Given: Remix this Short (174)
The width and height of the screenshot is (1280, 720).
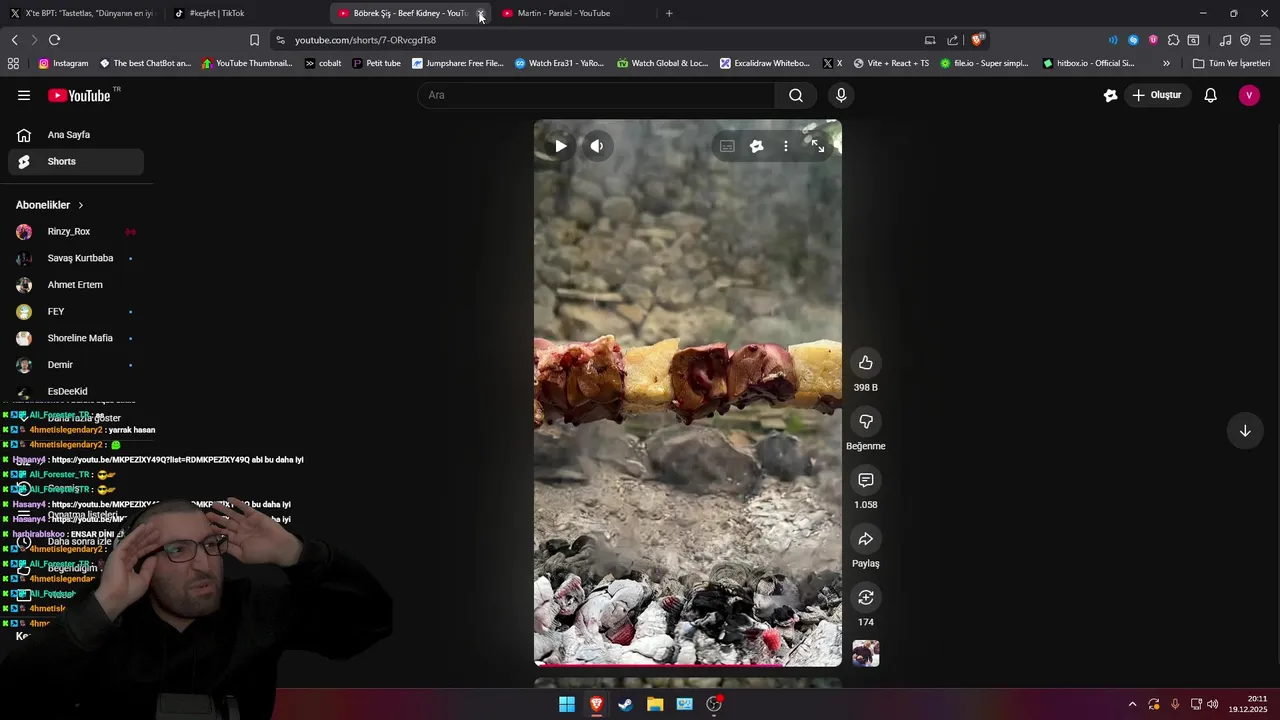Looking at the screenshot, I should pos(866,598).
